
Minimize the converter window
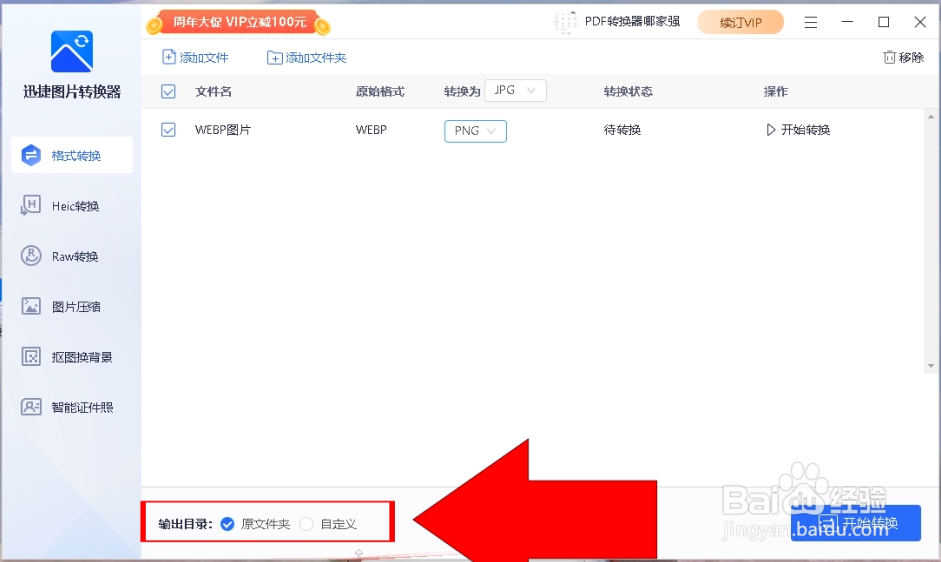[x=847, y=22]
